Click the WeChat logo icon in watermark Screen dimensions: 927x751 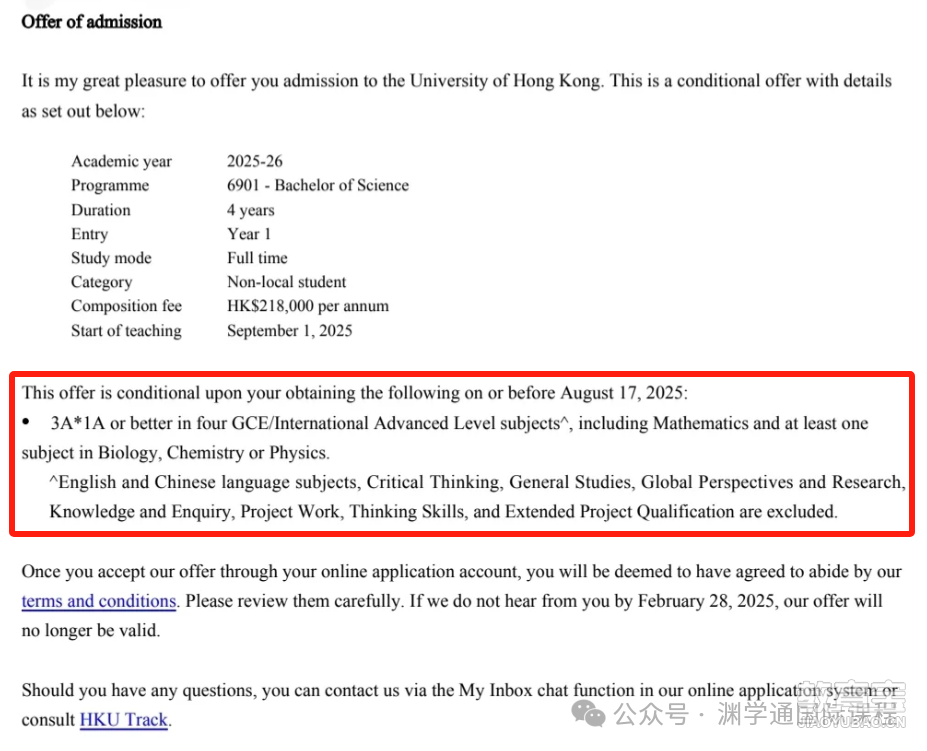pyautogui.click(x=588, y=714)
